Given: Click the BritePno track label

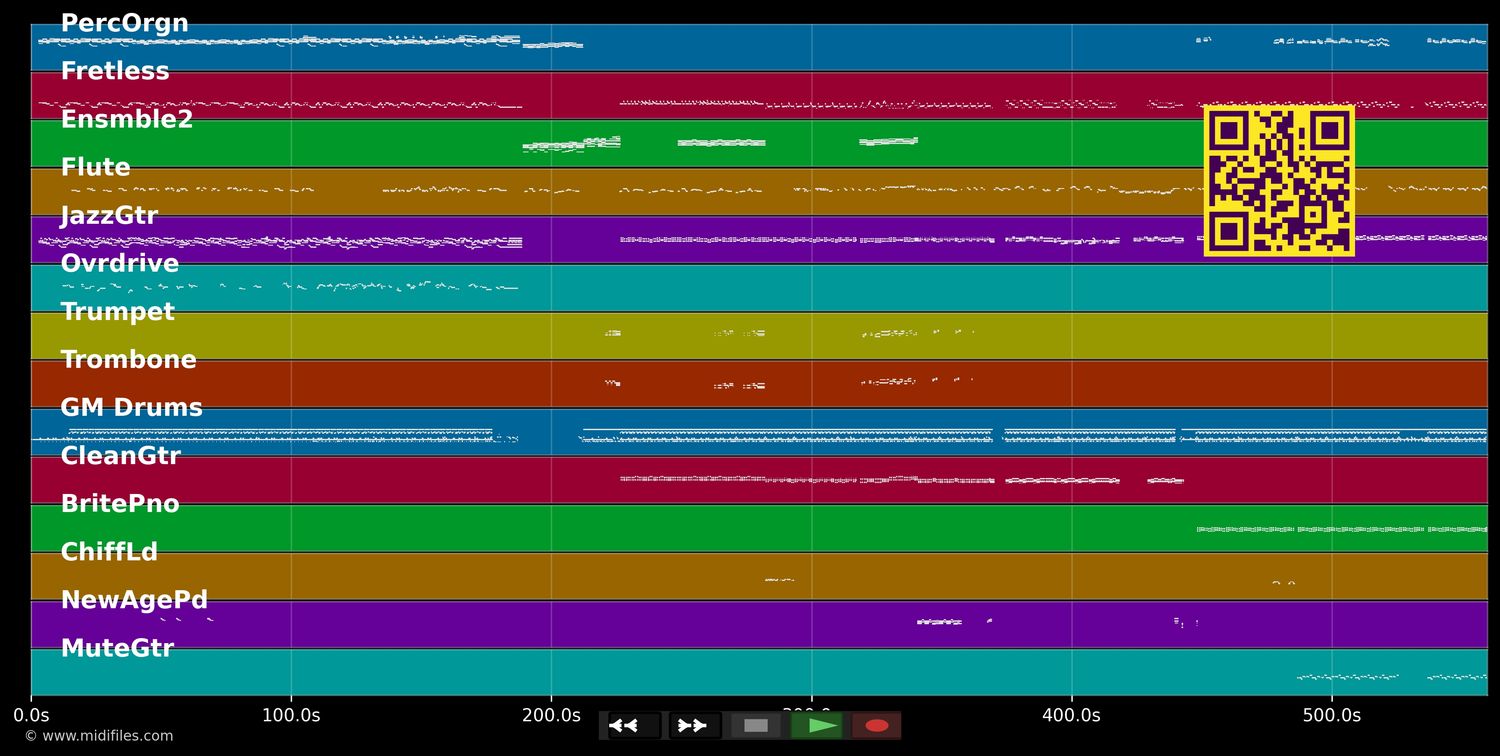Looking at the screenshot, I should point(120,503).
